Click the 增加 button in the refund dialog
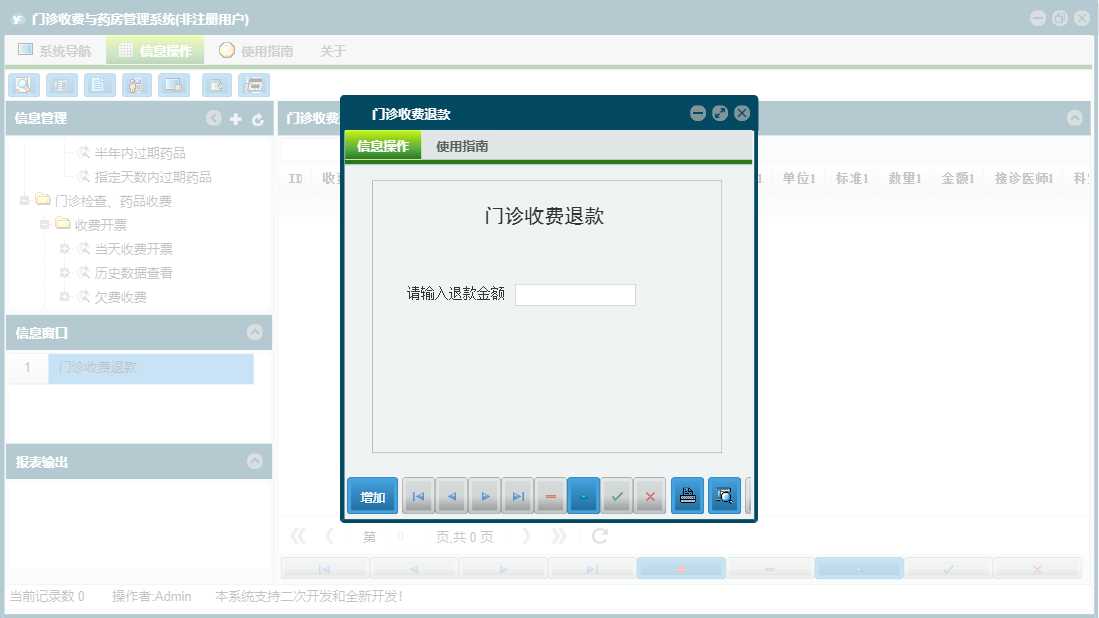 [371, 495]
